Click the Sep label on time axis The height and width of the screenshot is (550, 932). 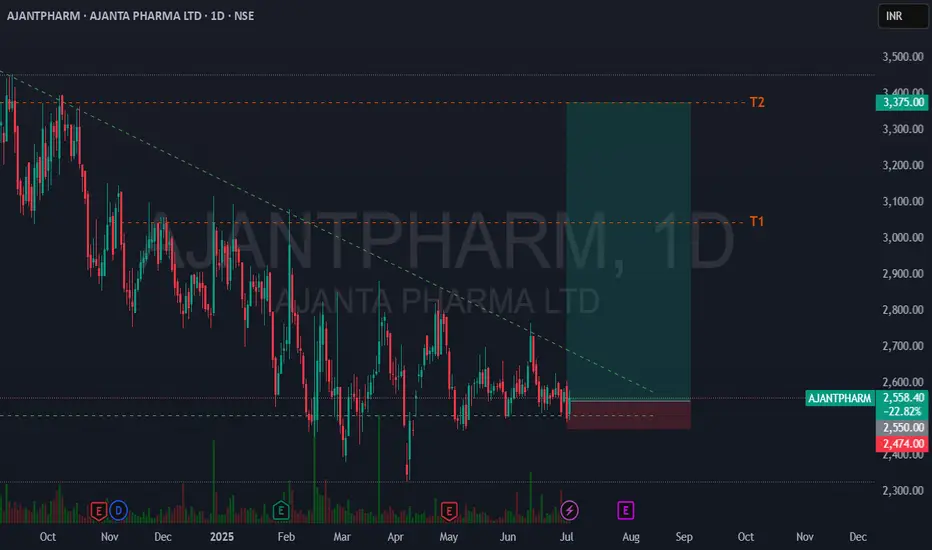click(684, 537)
